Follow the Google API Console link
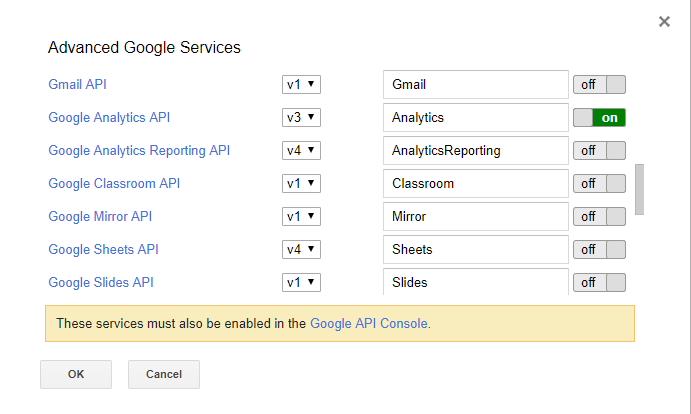Image resolution: width=691 pixels, height=414 pixels. (369, 324)
